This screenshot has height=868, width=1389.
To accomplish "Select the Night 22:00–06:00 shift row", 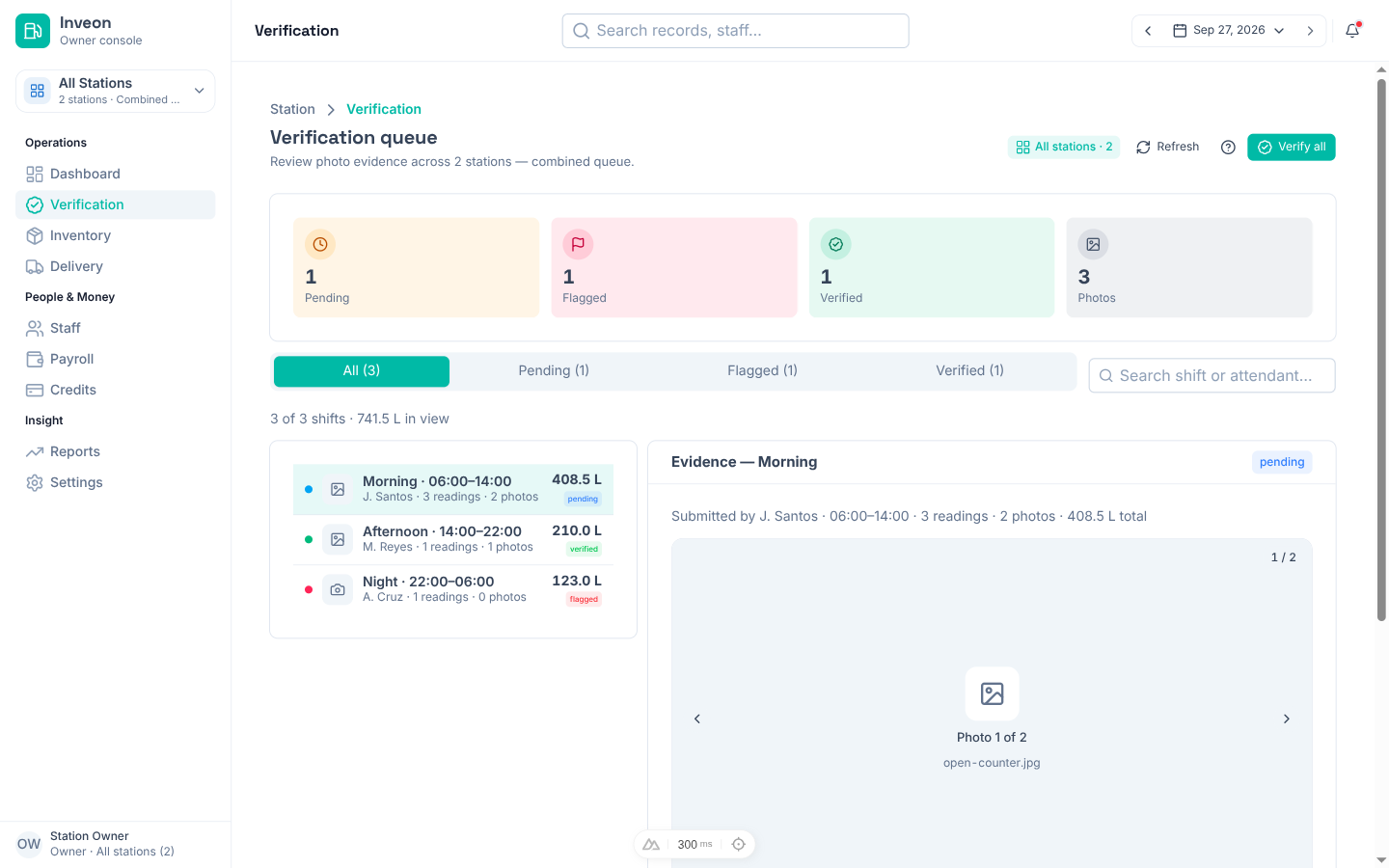I will (x=453, y=589).
